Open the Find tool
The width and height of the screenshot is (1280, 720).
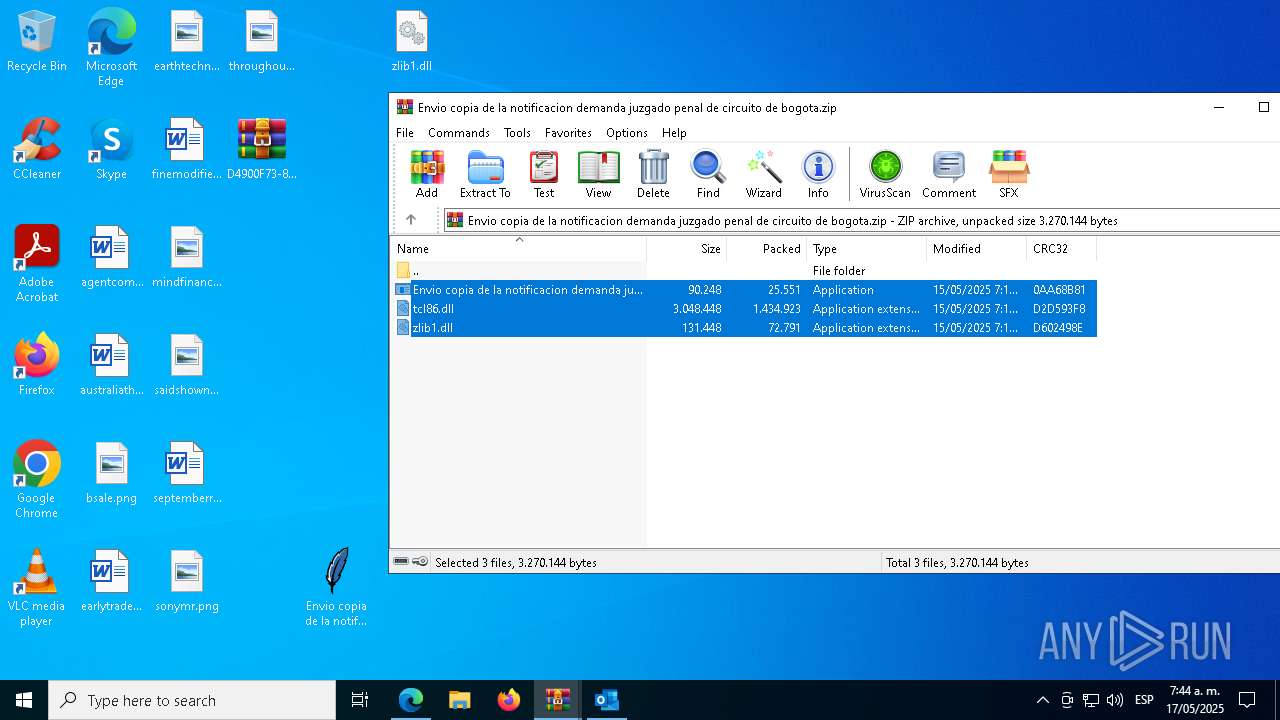[x=708, y=175]
